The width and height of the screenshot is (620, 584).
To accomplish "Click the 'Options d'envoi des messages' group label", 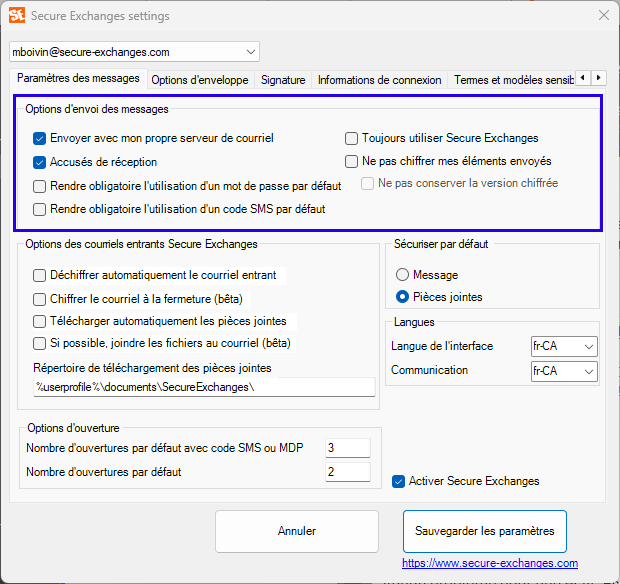I will (97, 109).
